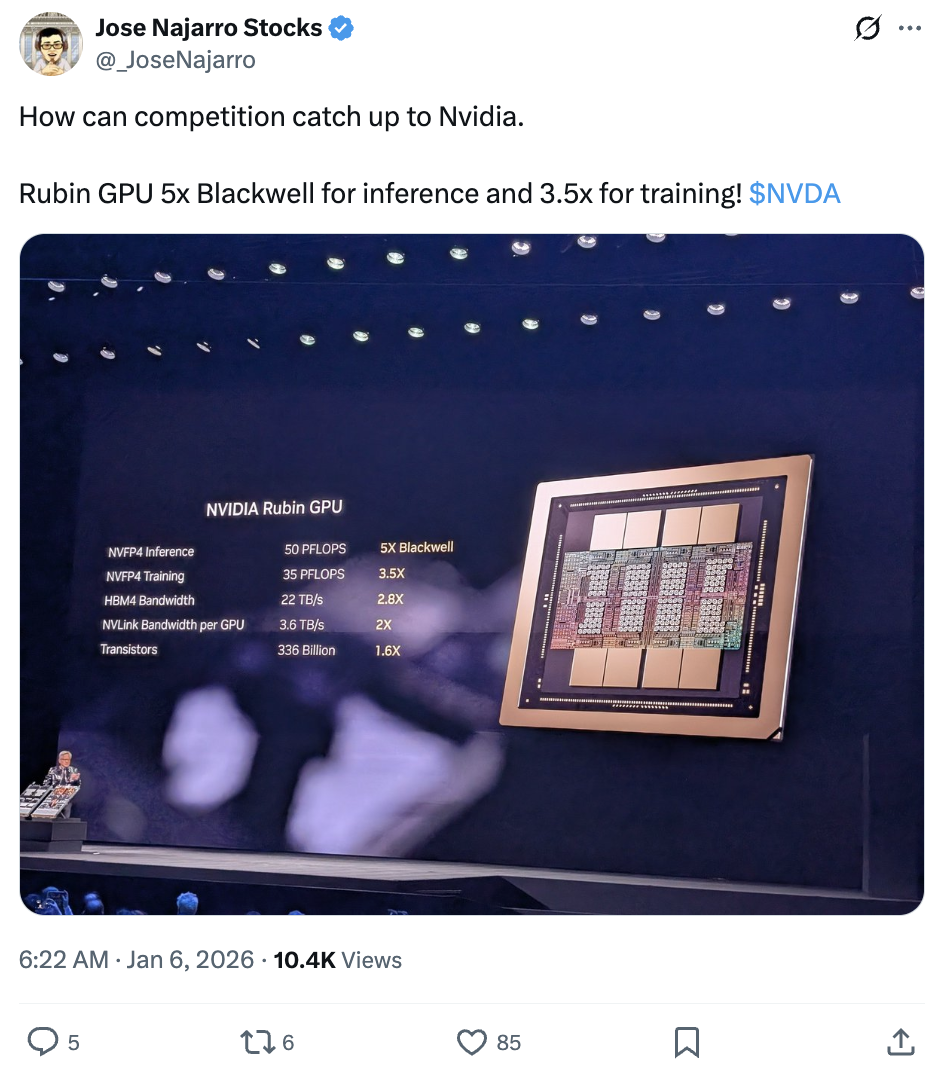The height and width of the screenshot is (1074, 950).
Task: Open the repost arrows menu
Action: [x=257, y=1042]
